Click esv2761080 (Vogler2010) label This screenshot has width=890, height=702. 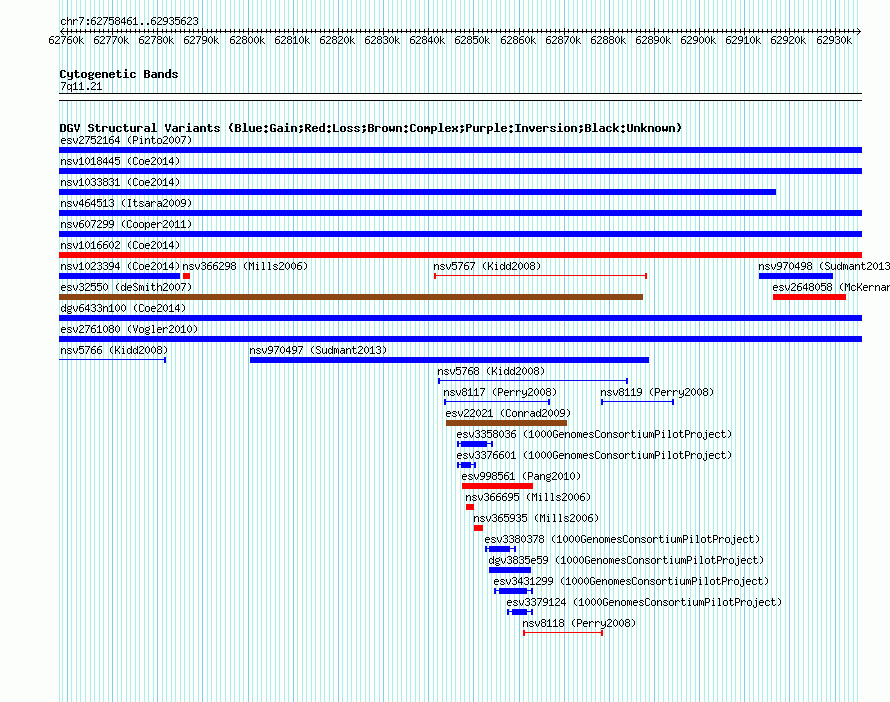click(x=129, y=329)
